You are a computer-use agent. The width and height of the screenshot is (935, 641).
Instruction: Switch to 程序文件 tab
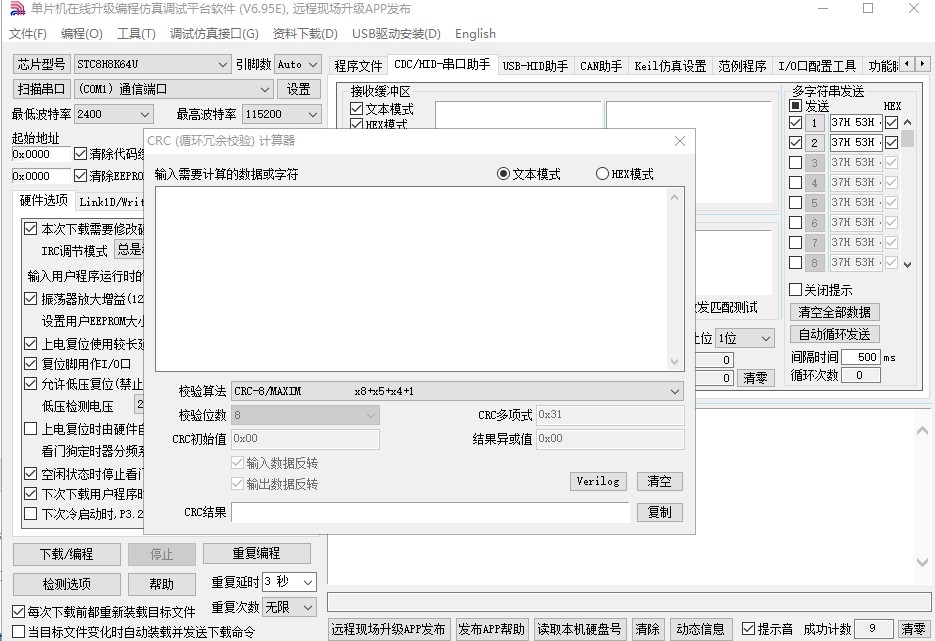pyautogui.click(x=358, y=66)
